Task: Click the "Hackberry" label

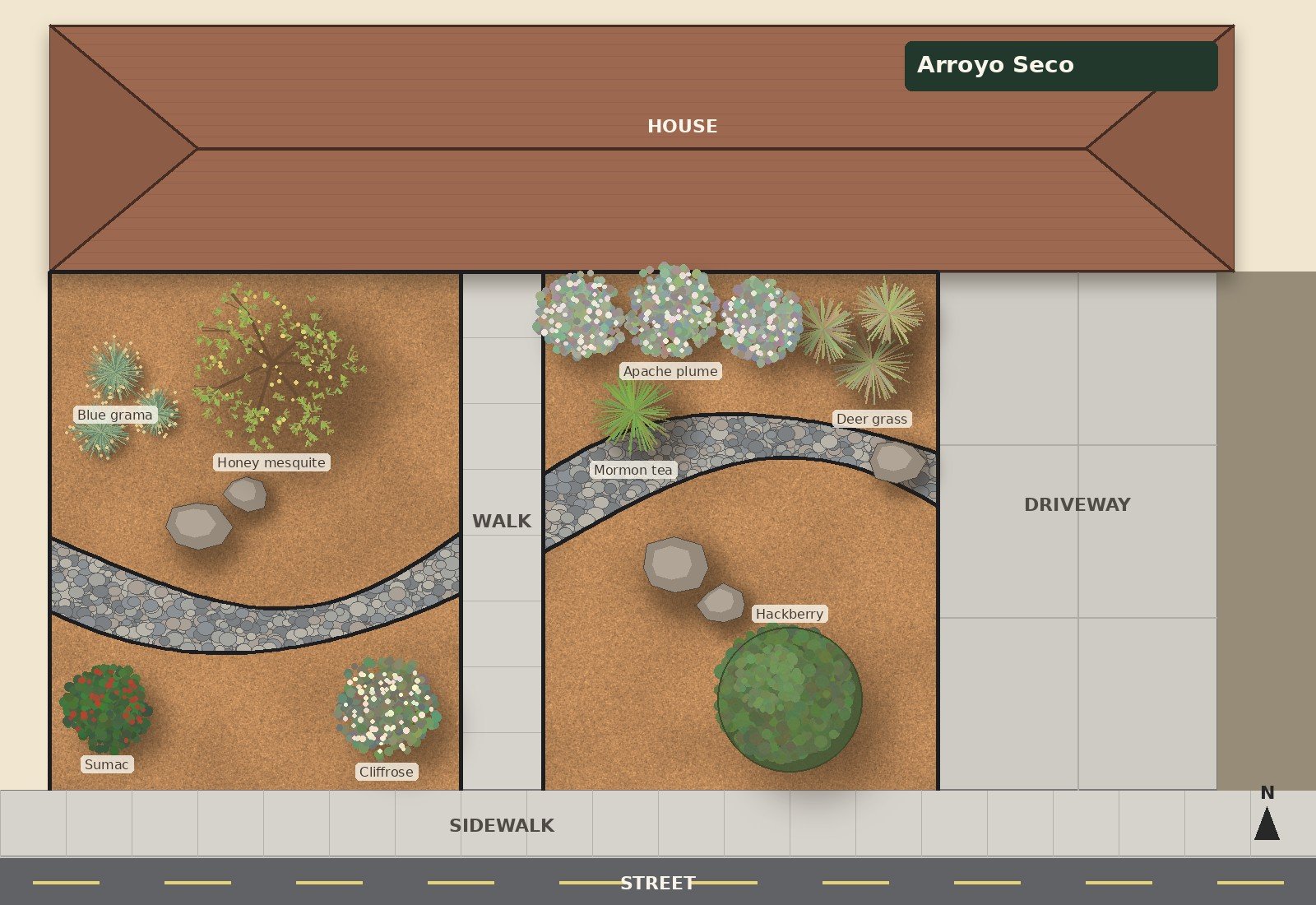Action: [x=790, y=614]
